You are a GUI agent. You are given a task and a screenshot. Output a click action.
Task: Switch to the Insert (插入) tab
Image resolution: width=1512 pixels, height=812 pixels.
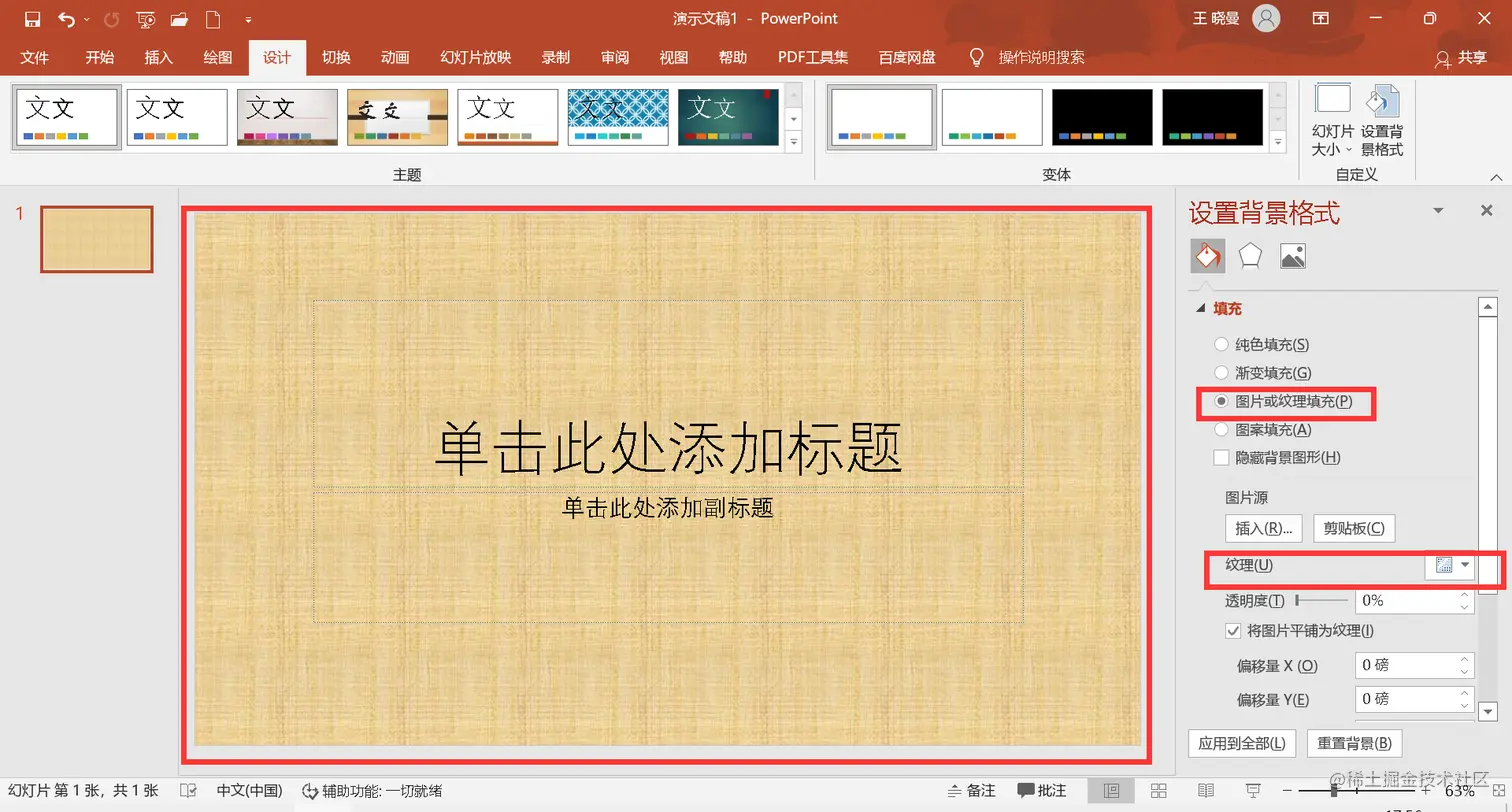(158, 57)
